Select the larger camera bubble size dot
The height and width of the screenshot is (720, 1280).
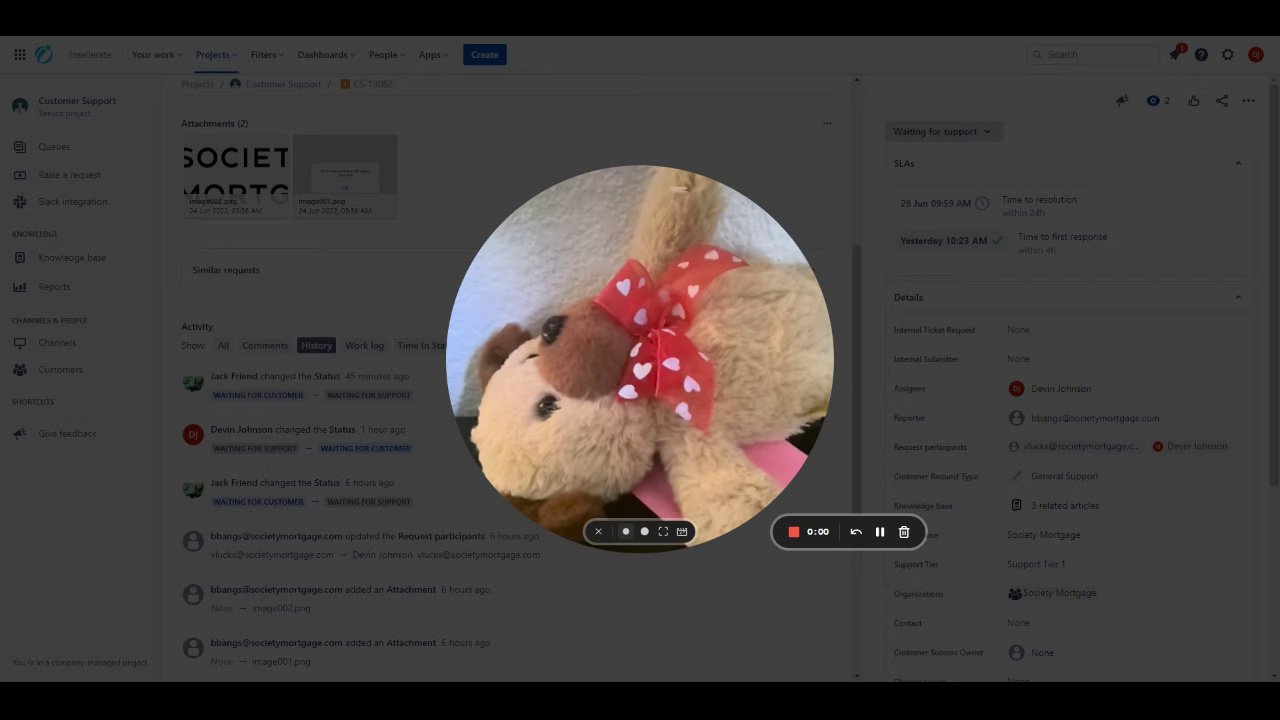point(645,532)
